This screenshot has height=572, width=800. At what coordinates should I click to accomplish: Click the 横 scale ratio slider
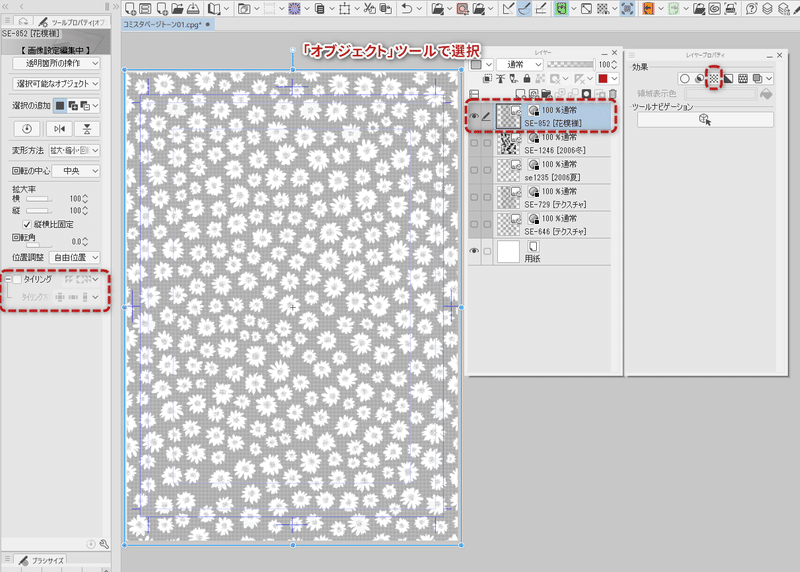[39, 198]
